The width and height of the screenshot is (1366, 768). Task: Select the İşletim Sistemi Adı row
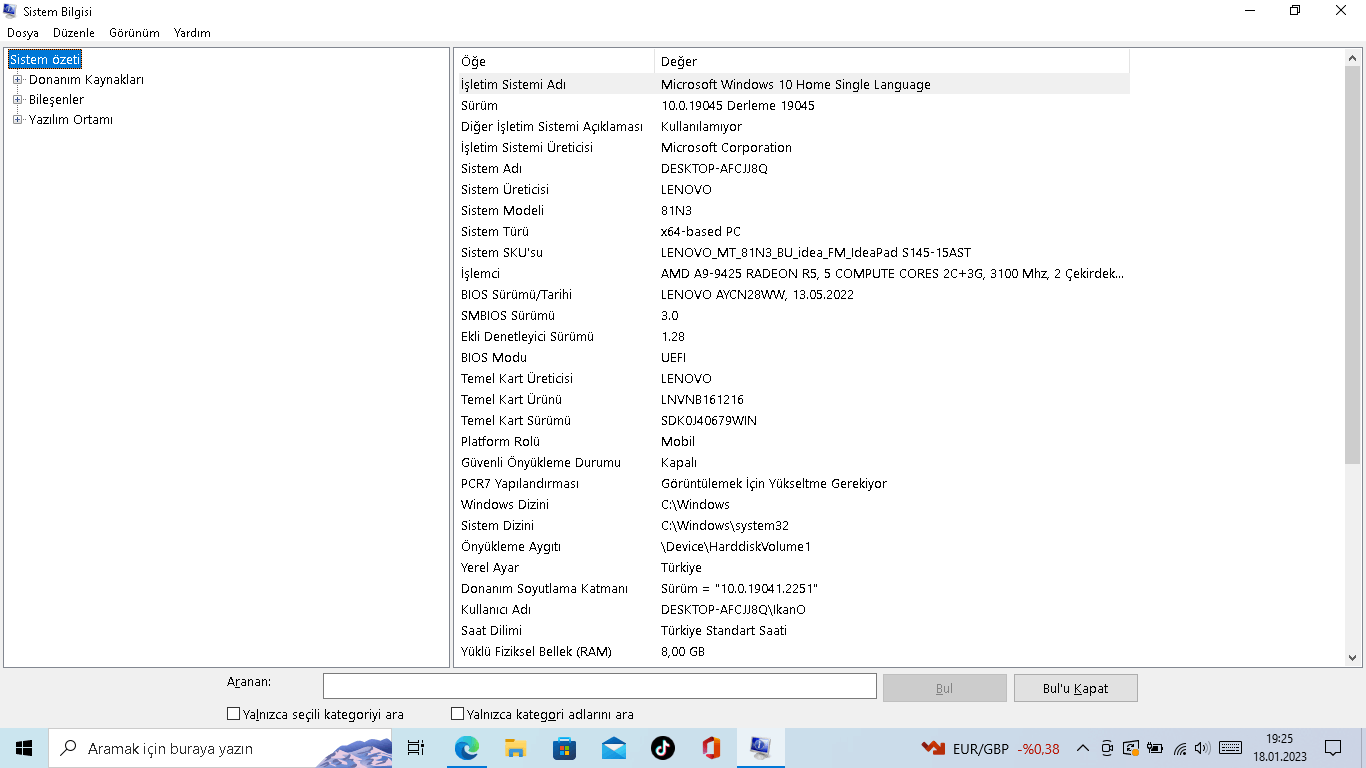(793, 85)
